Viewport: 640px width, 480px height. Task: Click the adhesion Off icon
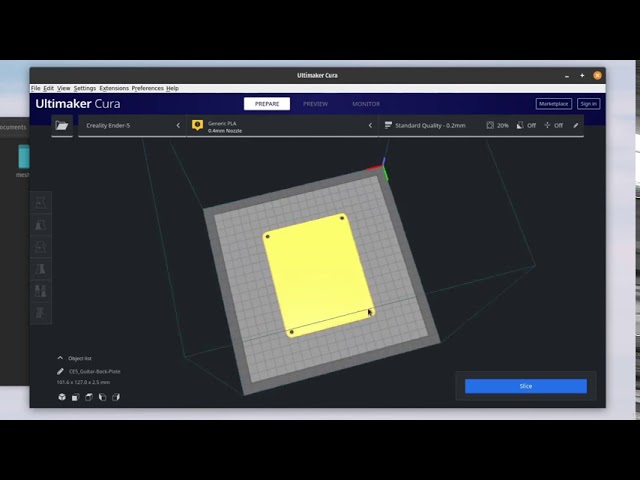(547, 125)
